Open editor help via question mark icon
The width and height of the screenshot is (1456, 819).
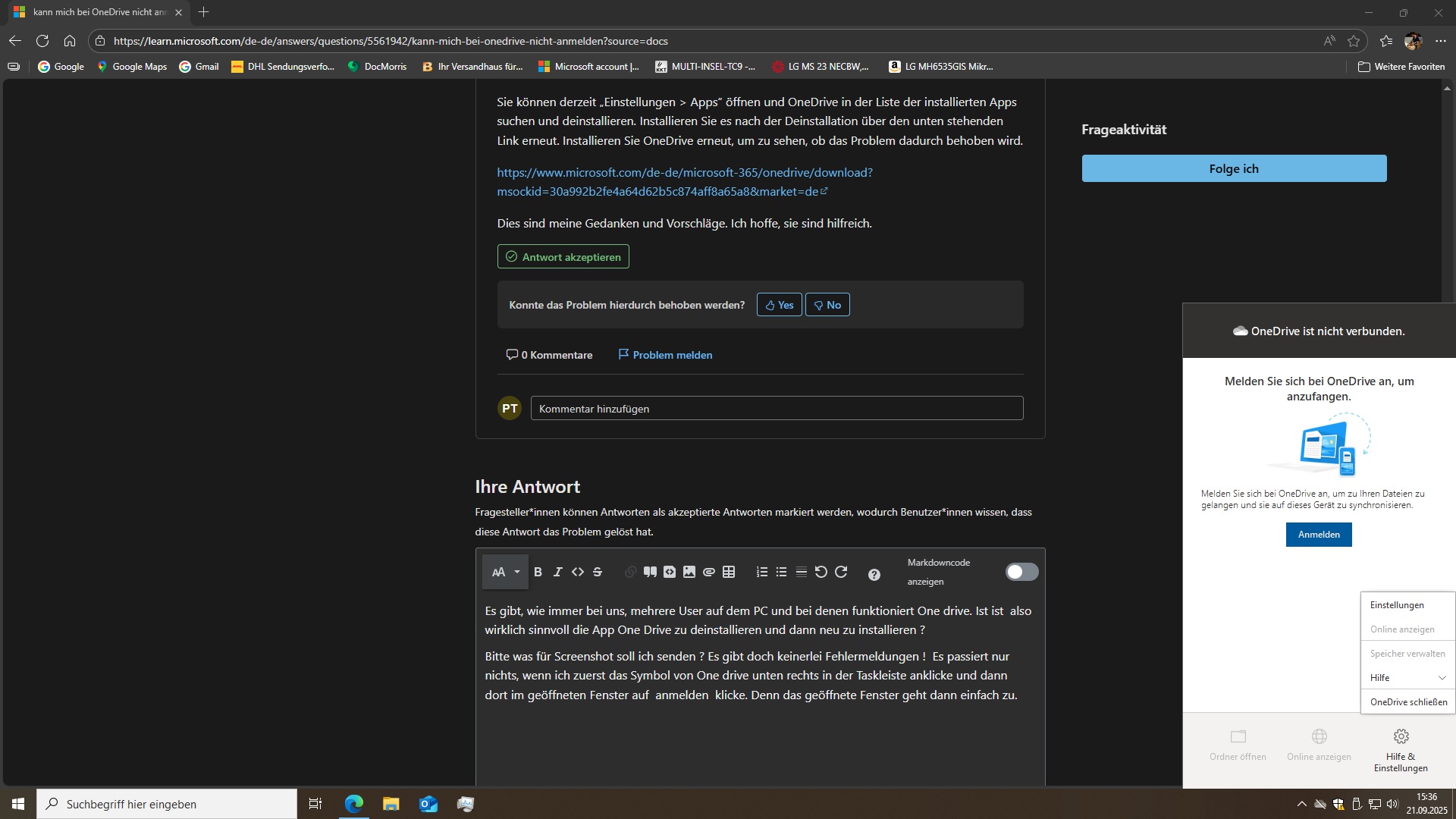[874, 575]
